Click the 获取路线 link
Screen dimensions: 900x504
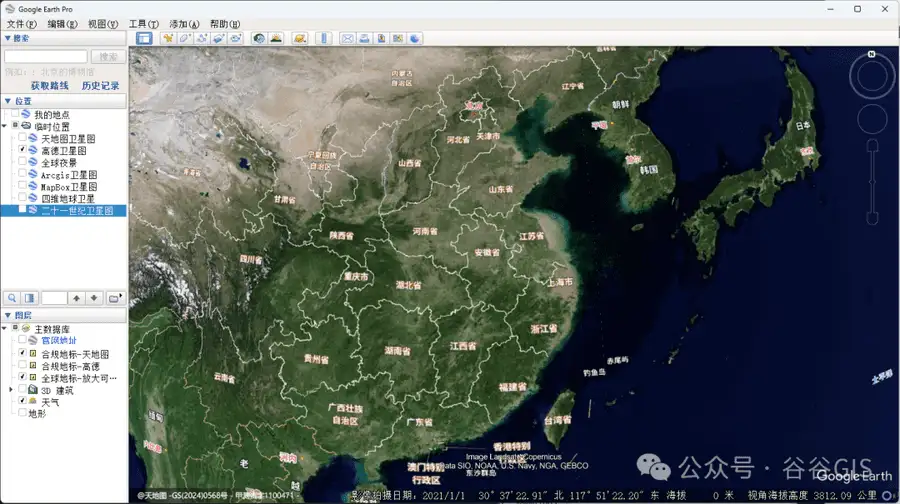(49, 86)
